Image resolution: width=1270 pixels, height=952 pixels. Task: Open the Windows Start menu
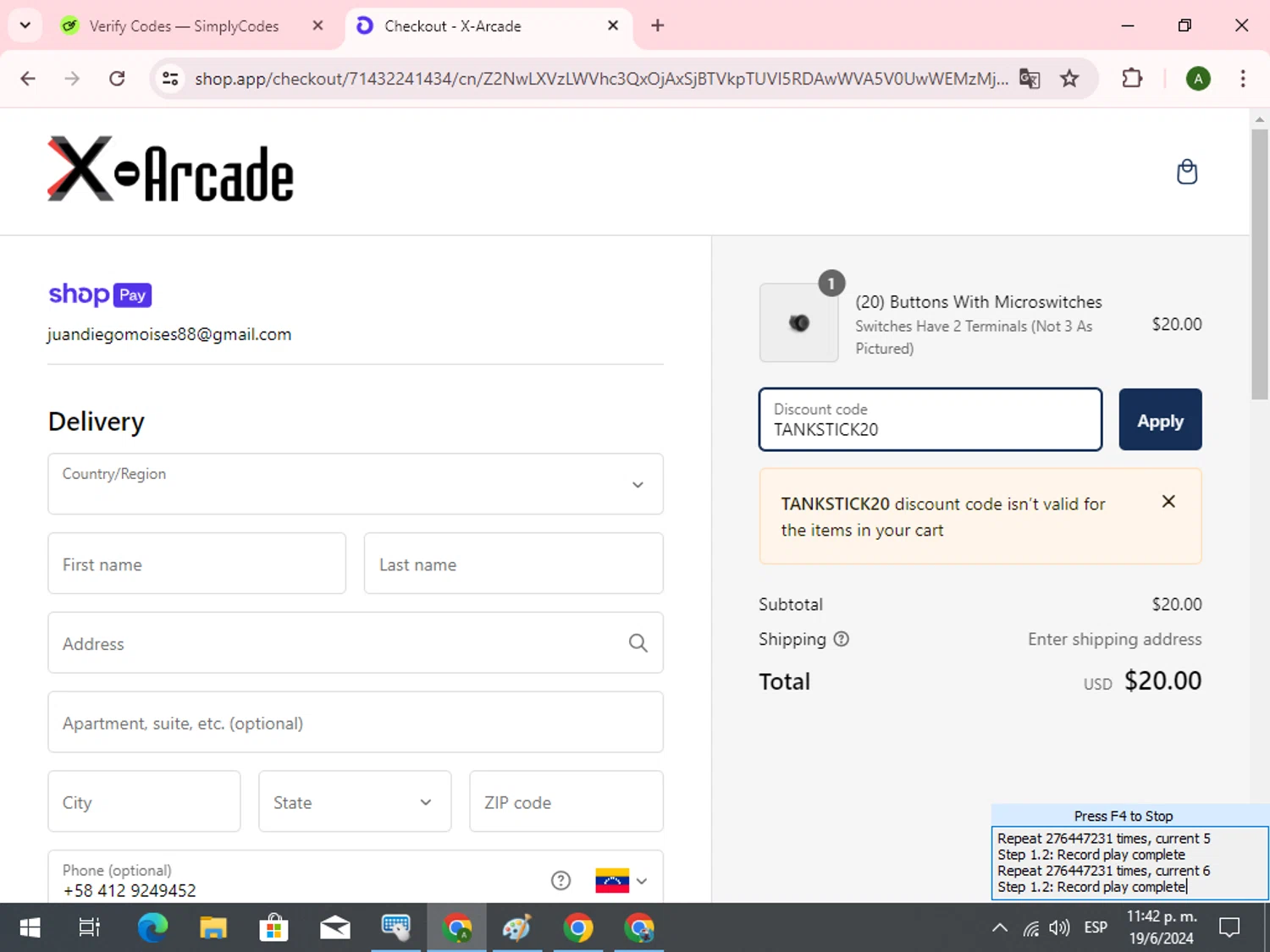coord(30,928)
